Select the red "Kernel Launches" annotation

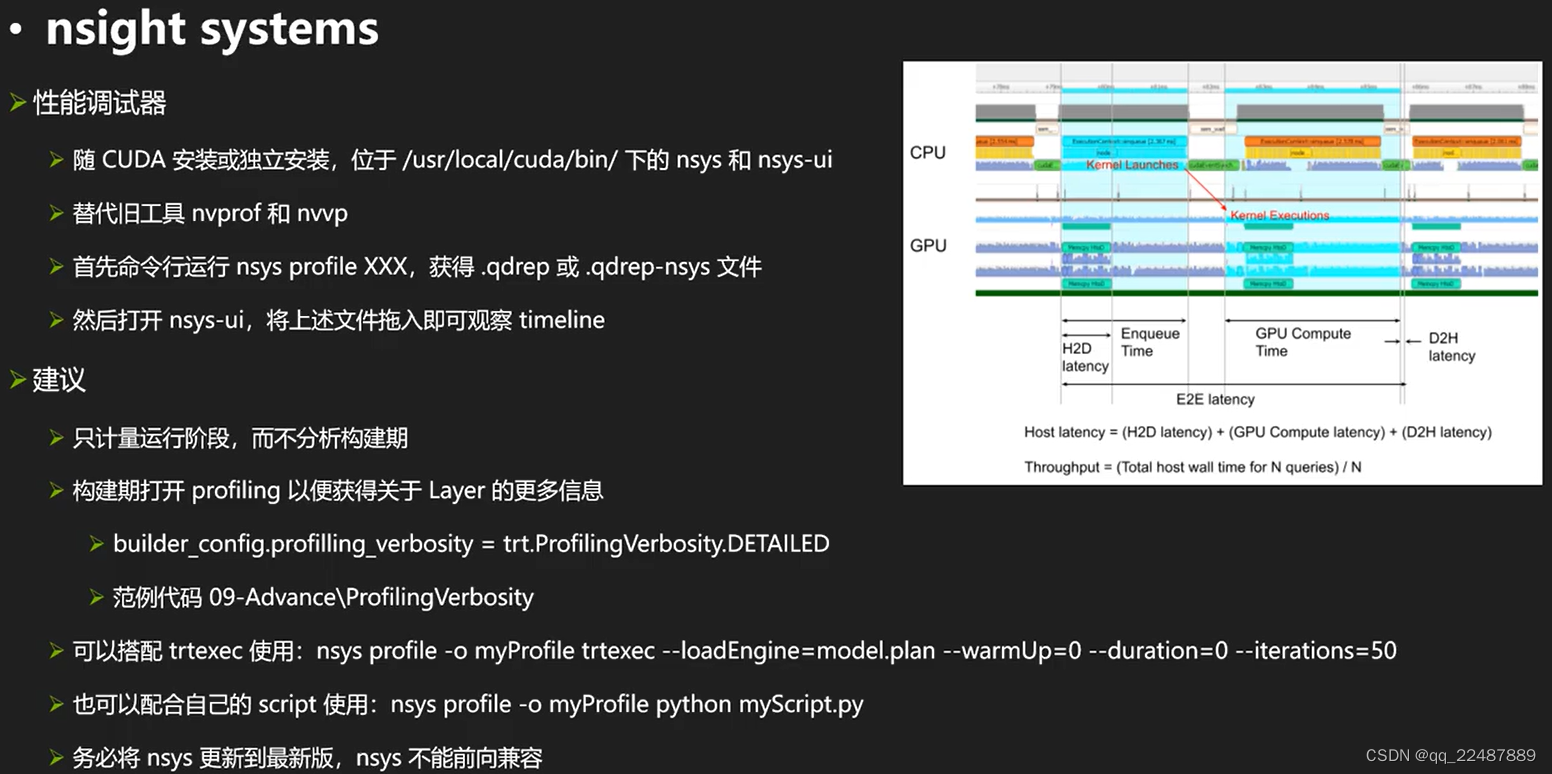[1132, 165]
